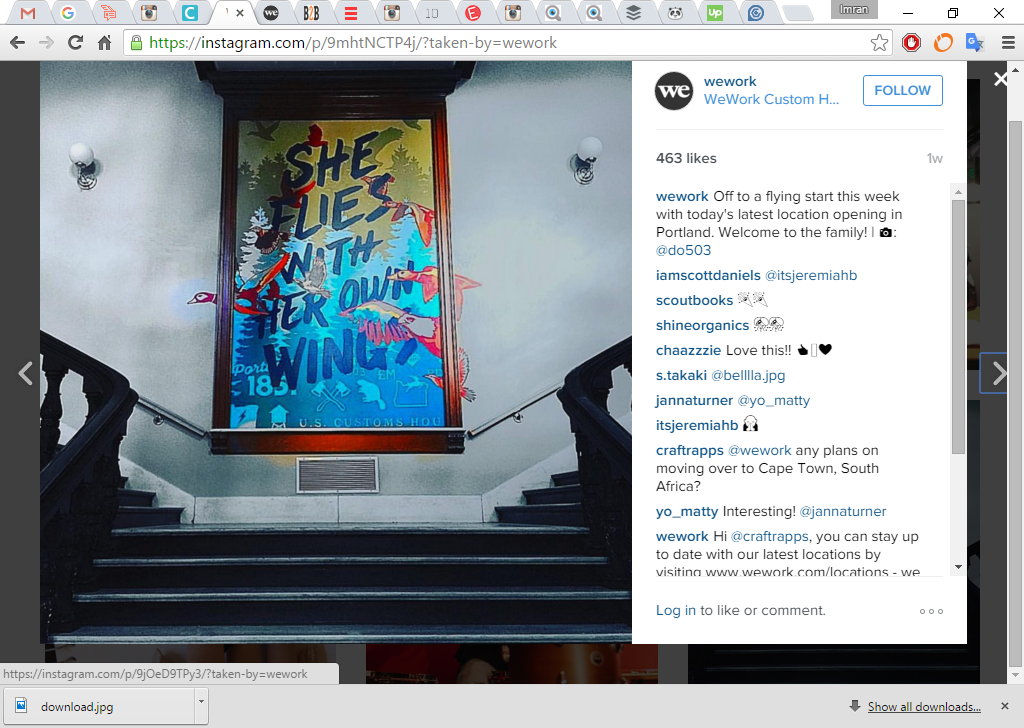This screenshot has height=728, width=1024.
Task: Open jannaturner commenter username
Action: pos(694,400)
